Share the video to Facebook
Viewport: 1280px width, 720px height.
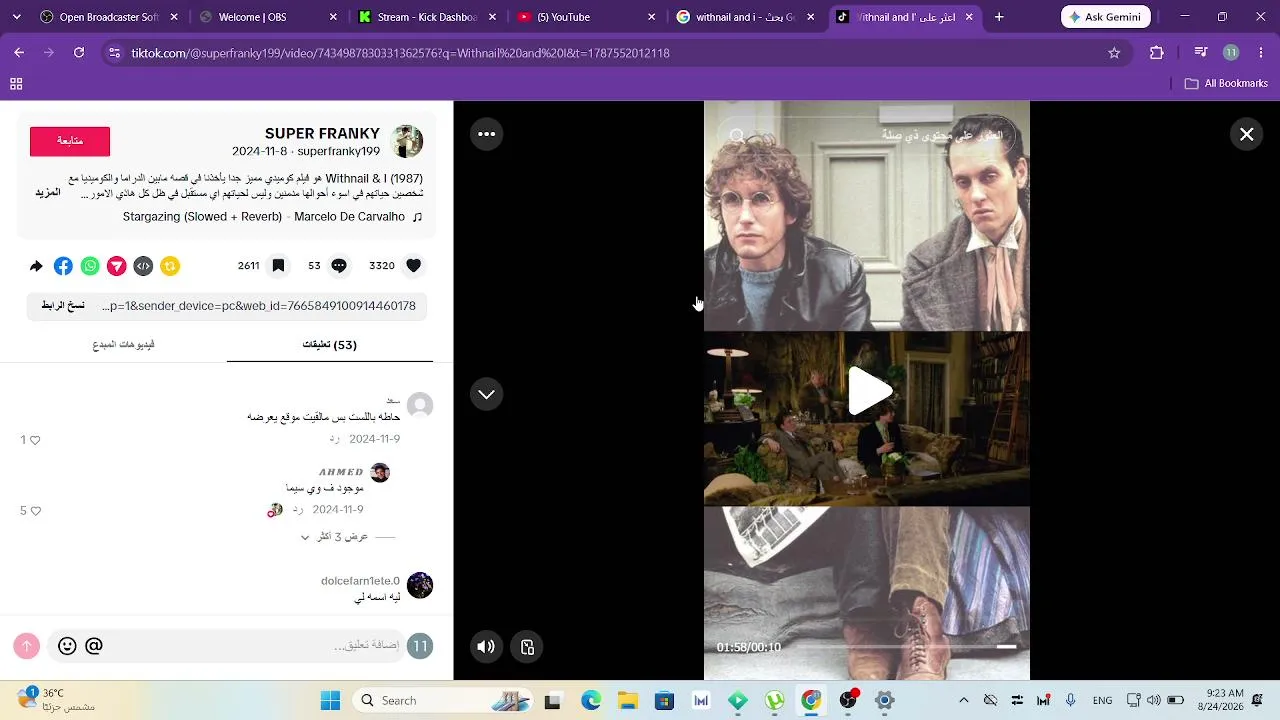[63, 266]
